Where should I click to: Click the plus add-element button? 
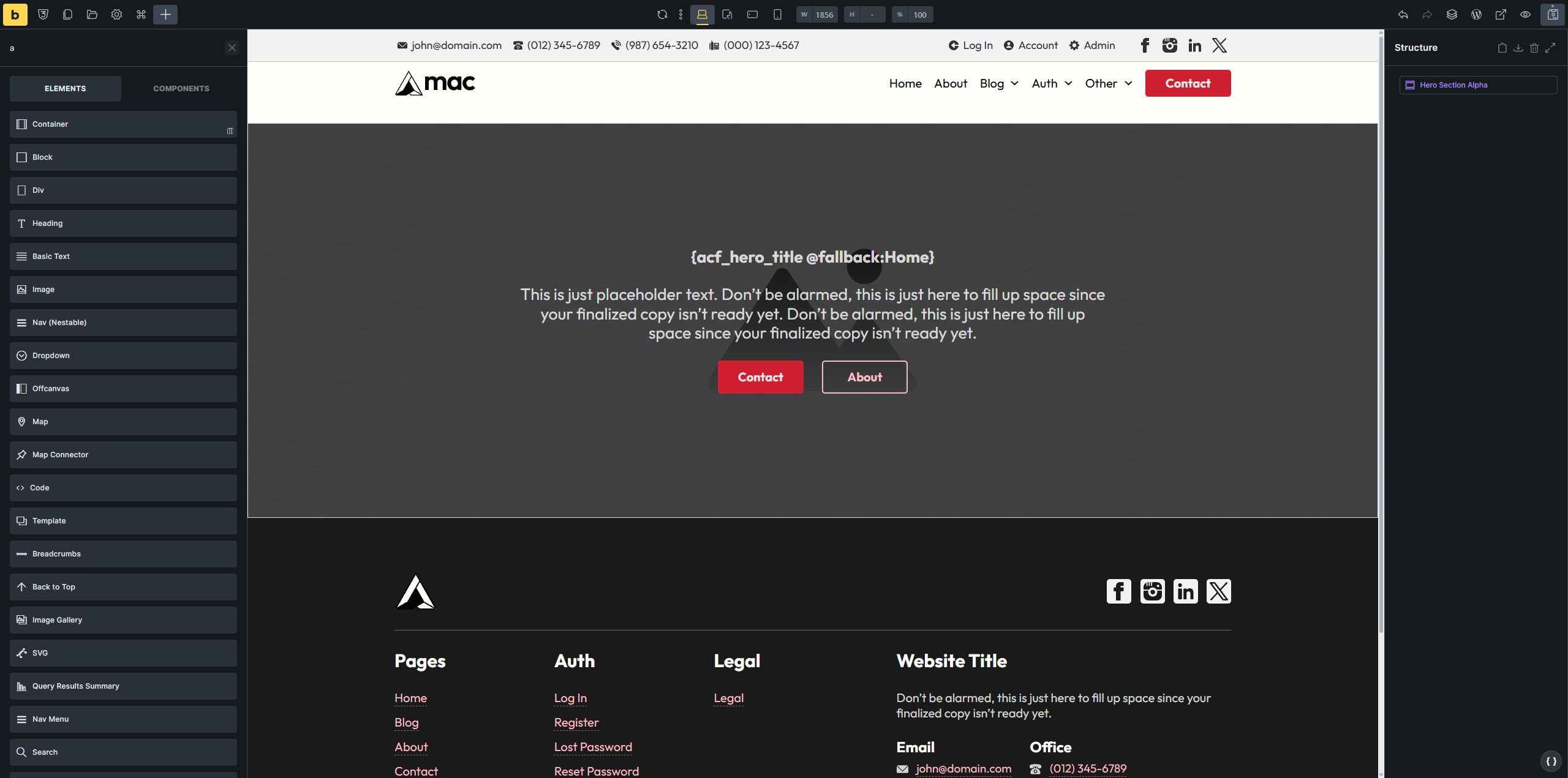tap(165, 15)
